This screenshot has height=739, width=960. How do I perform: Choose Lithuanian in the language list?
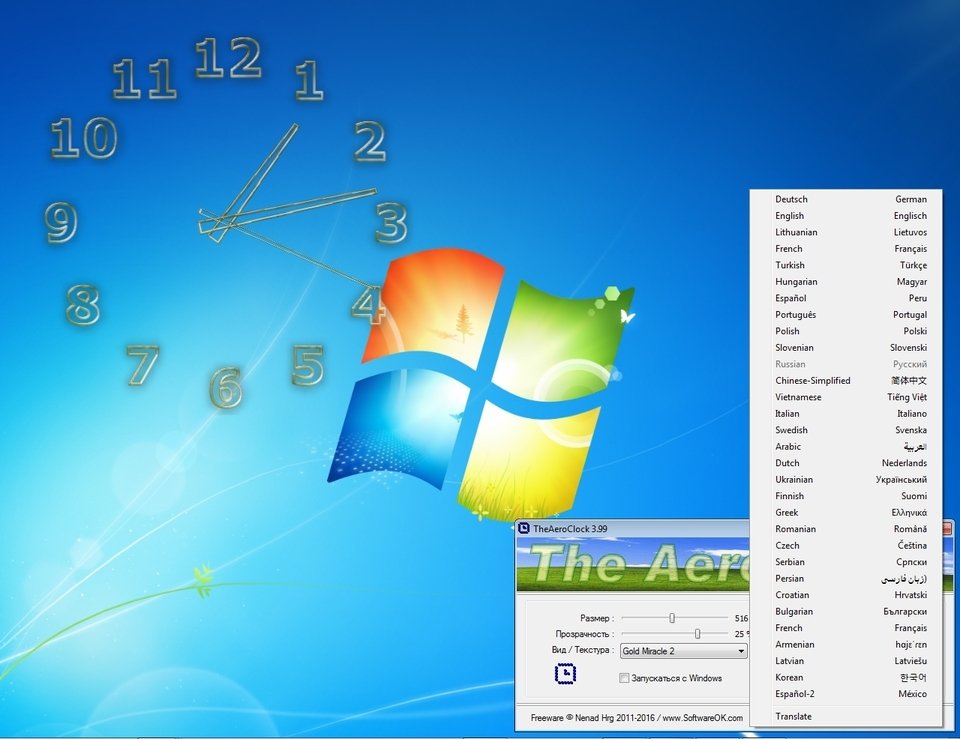coord(846,232)
